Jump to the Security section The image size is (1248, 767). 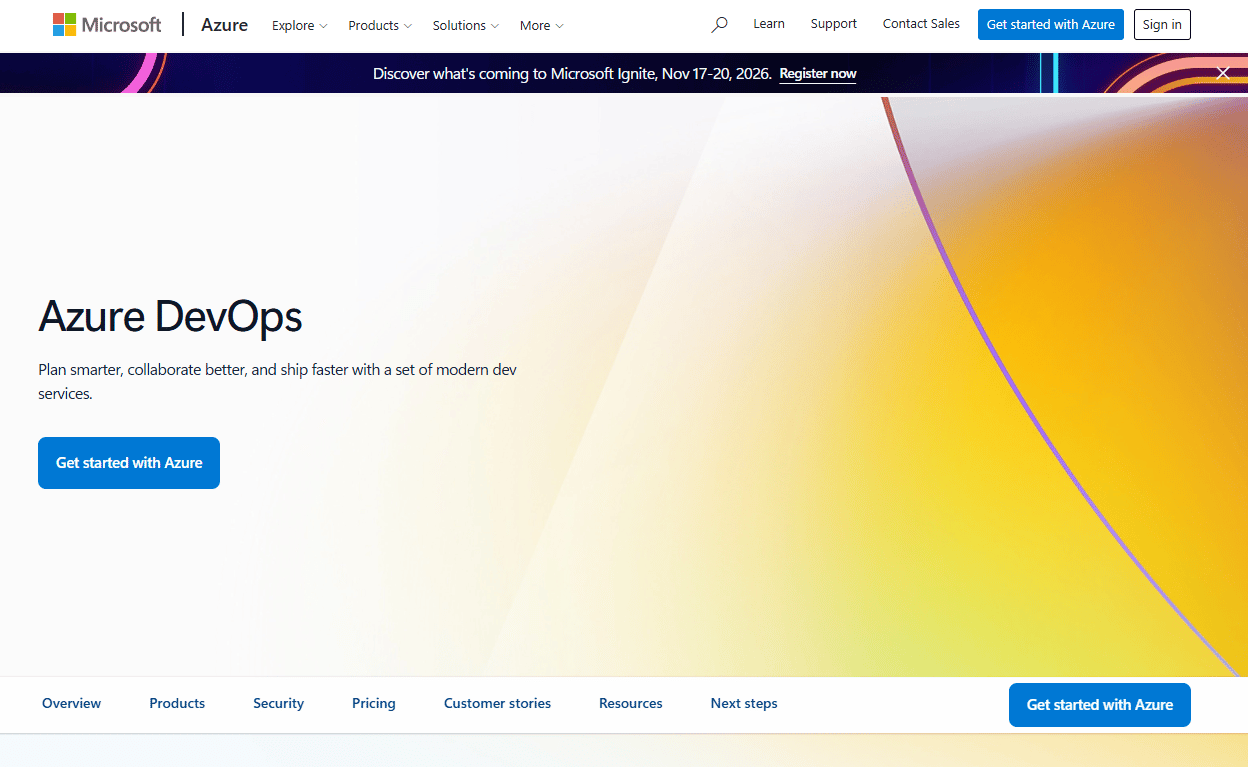coord(278,703)
